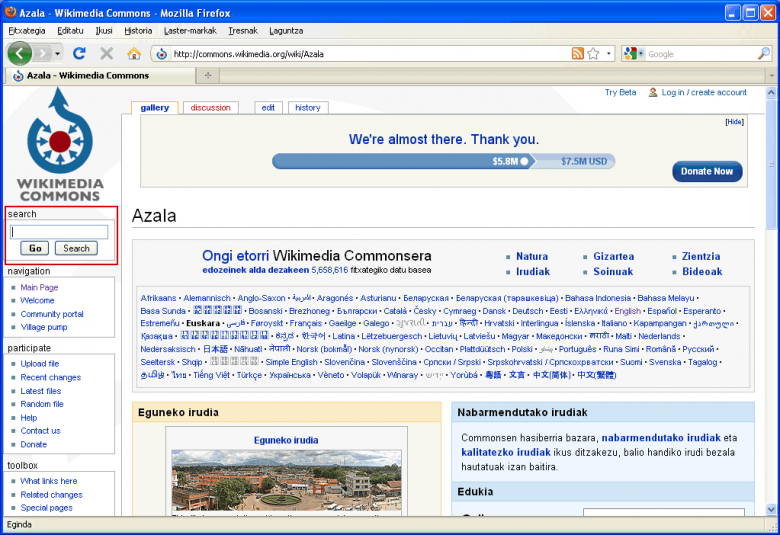Viewport: 780px width, 535px height.
Task: Click the user icon beside Log in
Action: tap(653, 92)
